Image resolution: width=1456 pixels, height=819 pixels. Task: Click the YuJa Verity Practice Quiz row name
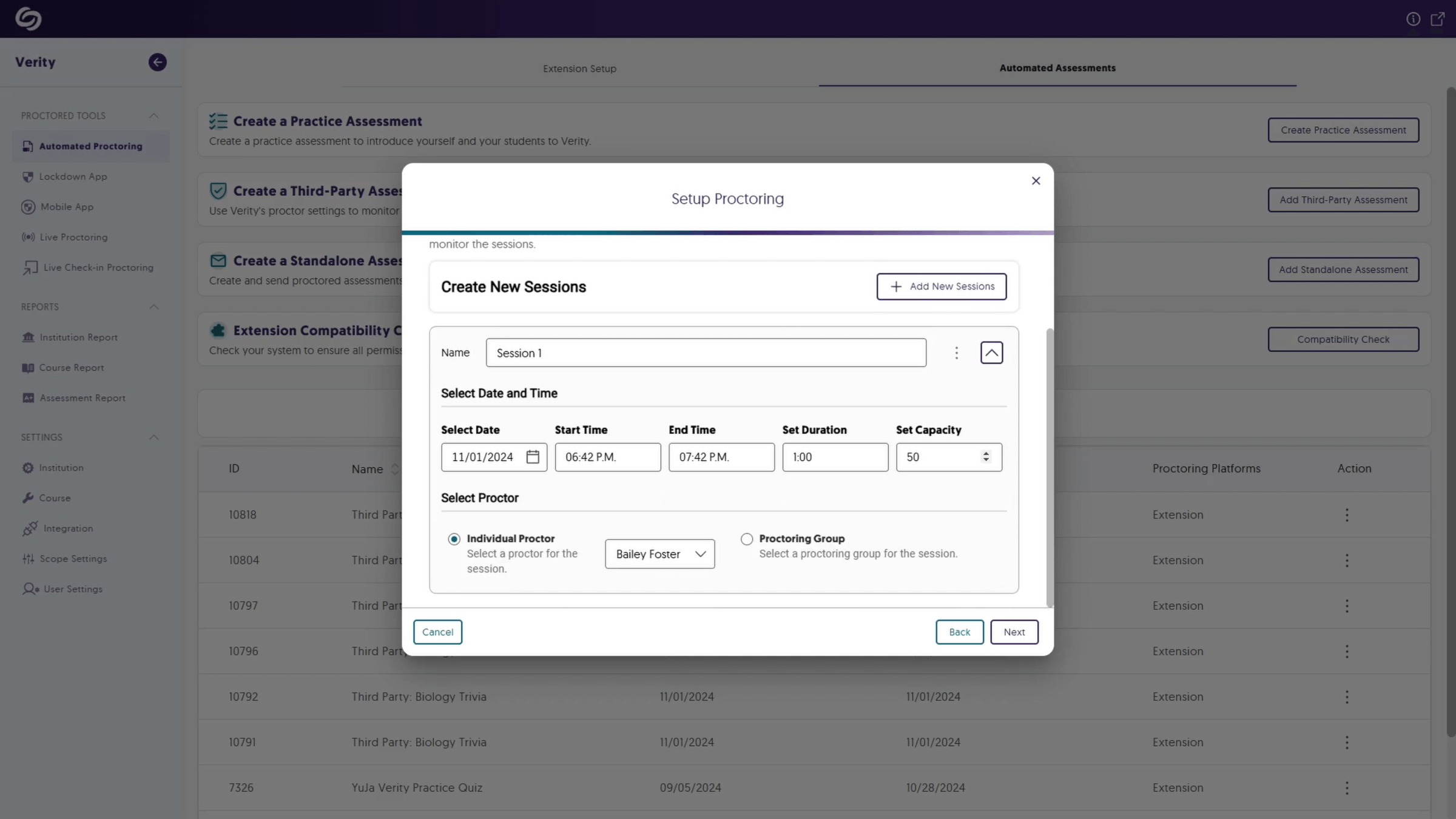click(x=417, y=787)
